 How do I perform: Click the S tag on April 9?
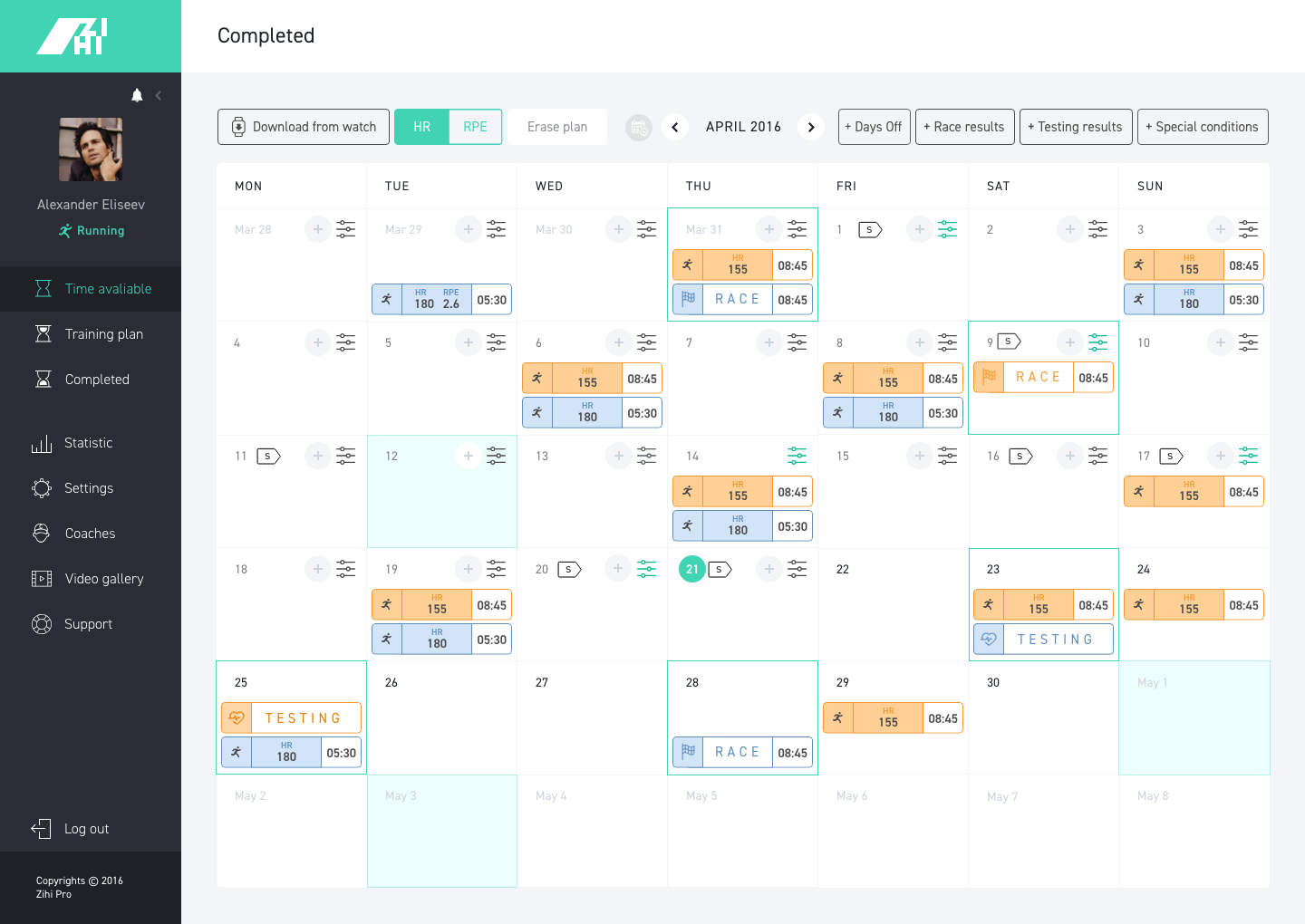[1009, 342]
